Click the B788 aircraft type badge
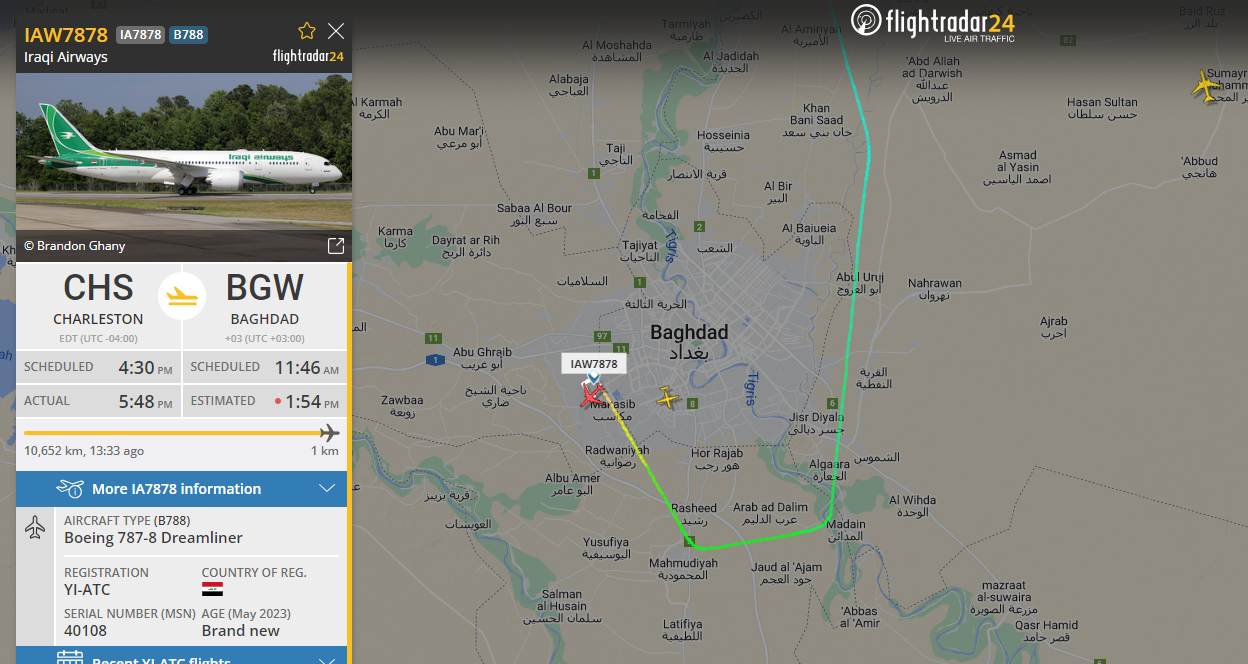The height and width of the screenshot is (664, 1248). [x=188, y=35]
